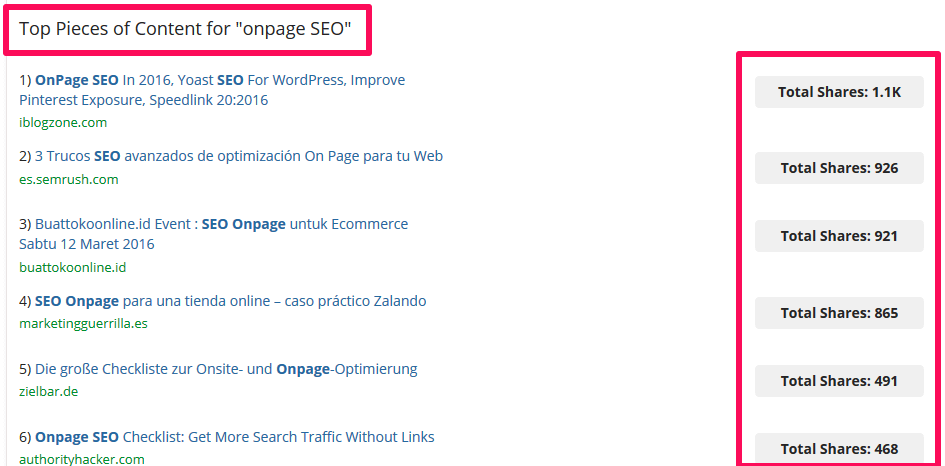The height and width of the screenshot is (466, 945).
Task: Open Onpage SEO Checklist article link
Action: [234, 437]
